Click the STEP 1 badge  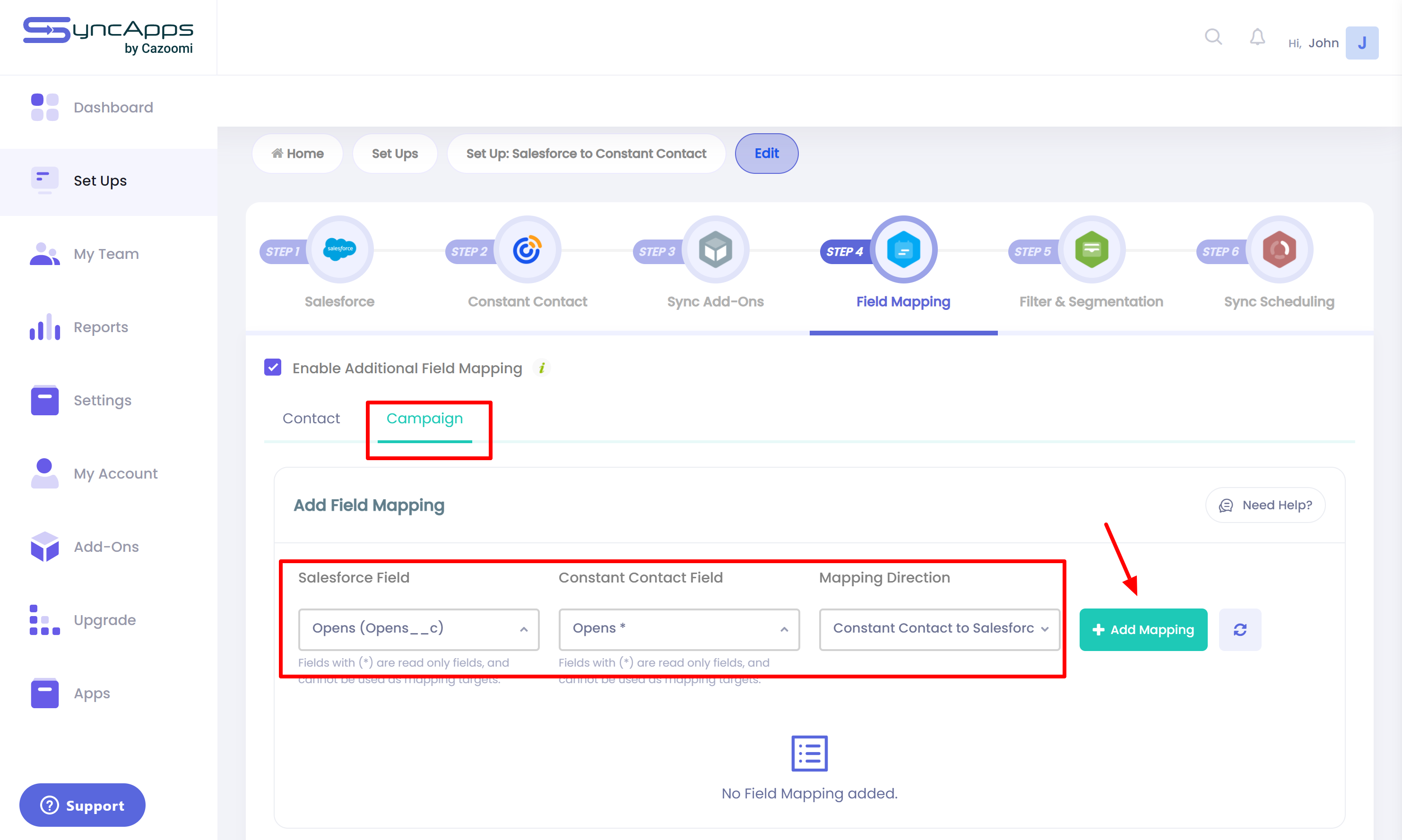tap(284, 251)
